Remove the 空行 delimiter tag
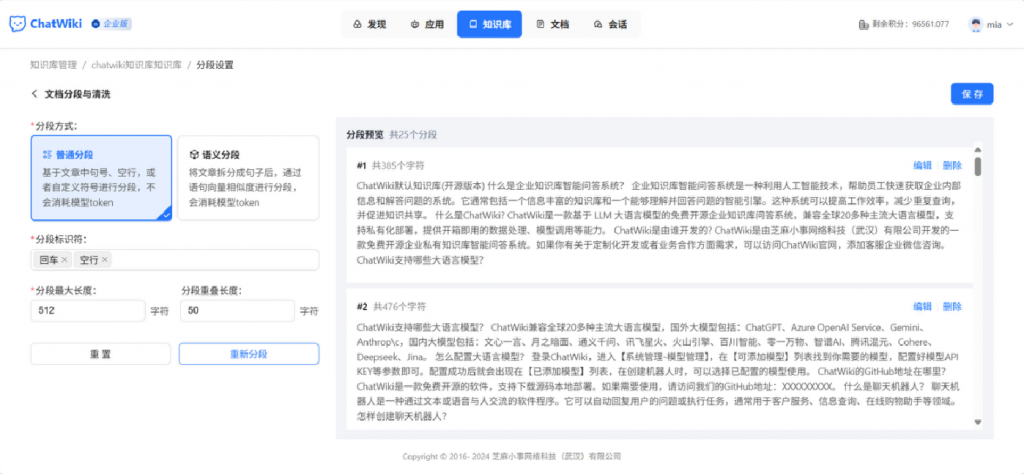Screen dimensions: 1024x474 click(x=104, y=260)
